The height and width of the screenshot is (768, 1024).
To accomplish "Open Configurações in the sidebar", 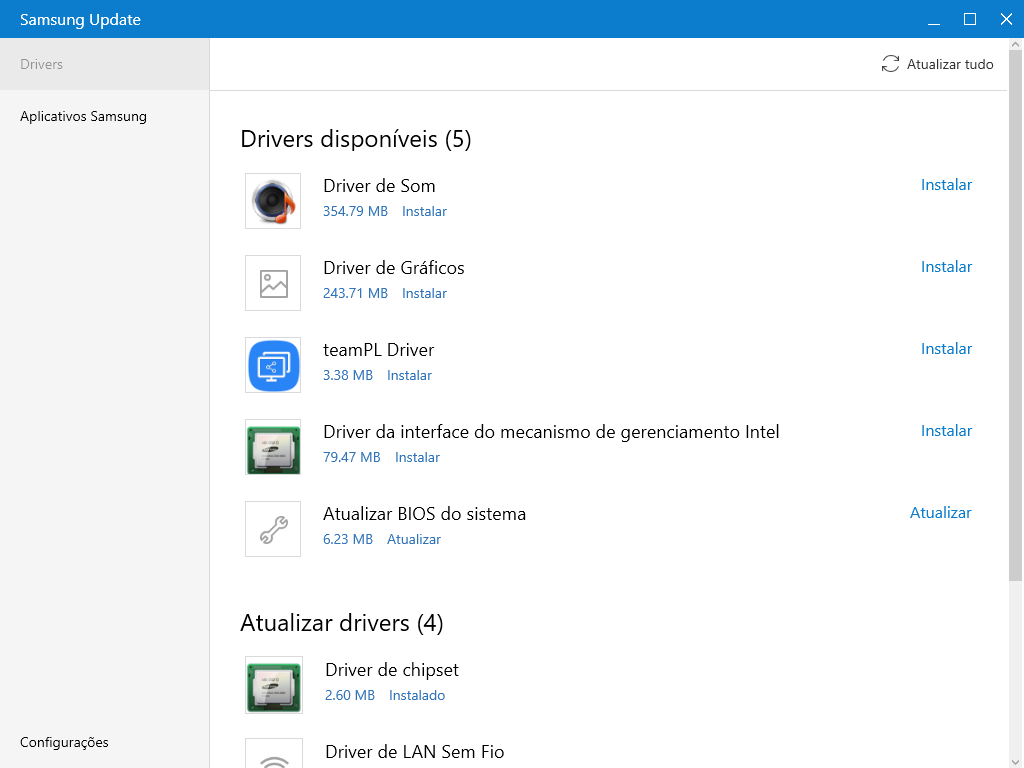I will (64, 743).
